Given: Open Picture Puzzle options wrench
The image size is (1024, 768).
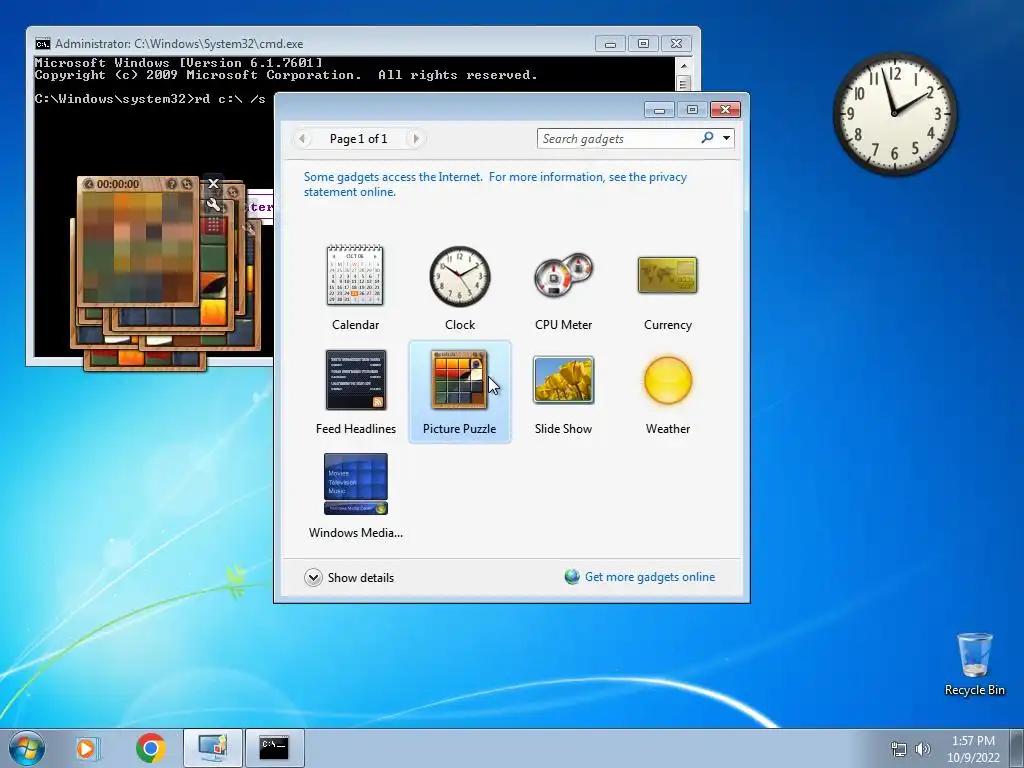Looking at the screenshot, I should [x=213, y=205].
